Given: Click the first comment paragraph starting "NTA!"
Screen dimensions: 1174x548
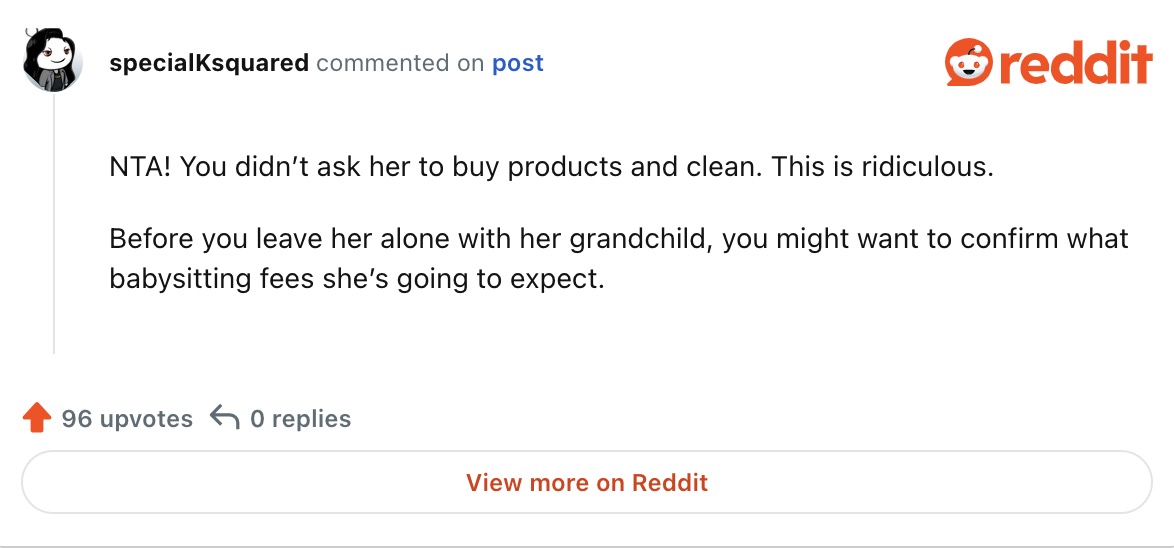Looking at the screenshot, I should 550,166.
